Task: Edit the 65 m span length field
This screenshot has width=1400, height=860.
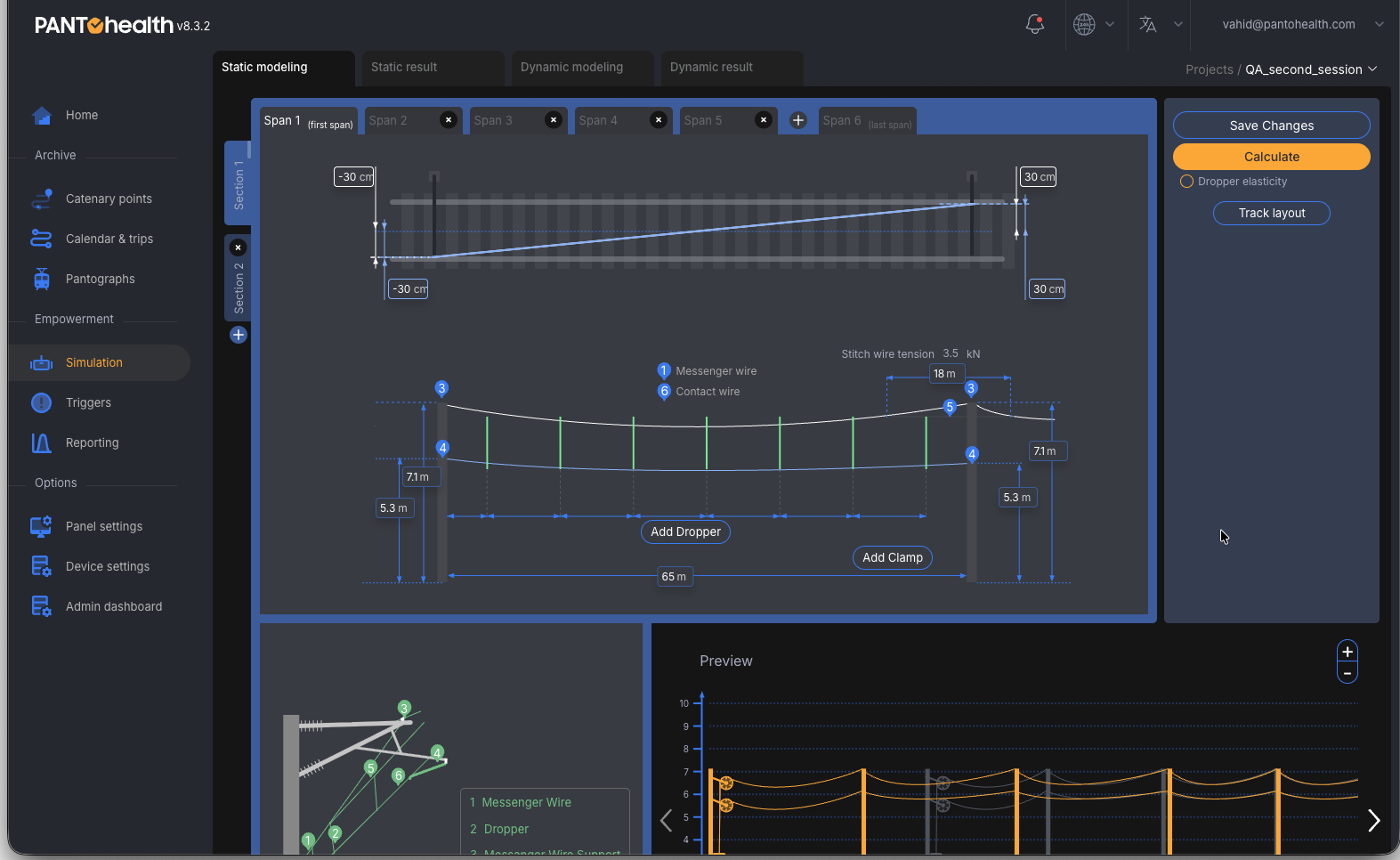Action: (675, 577)
